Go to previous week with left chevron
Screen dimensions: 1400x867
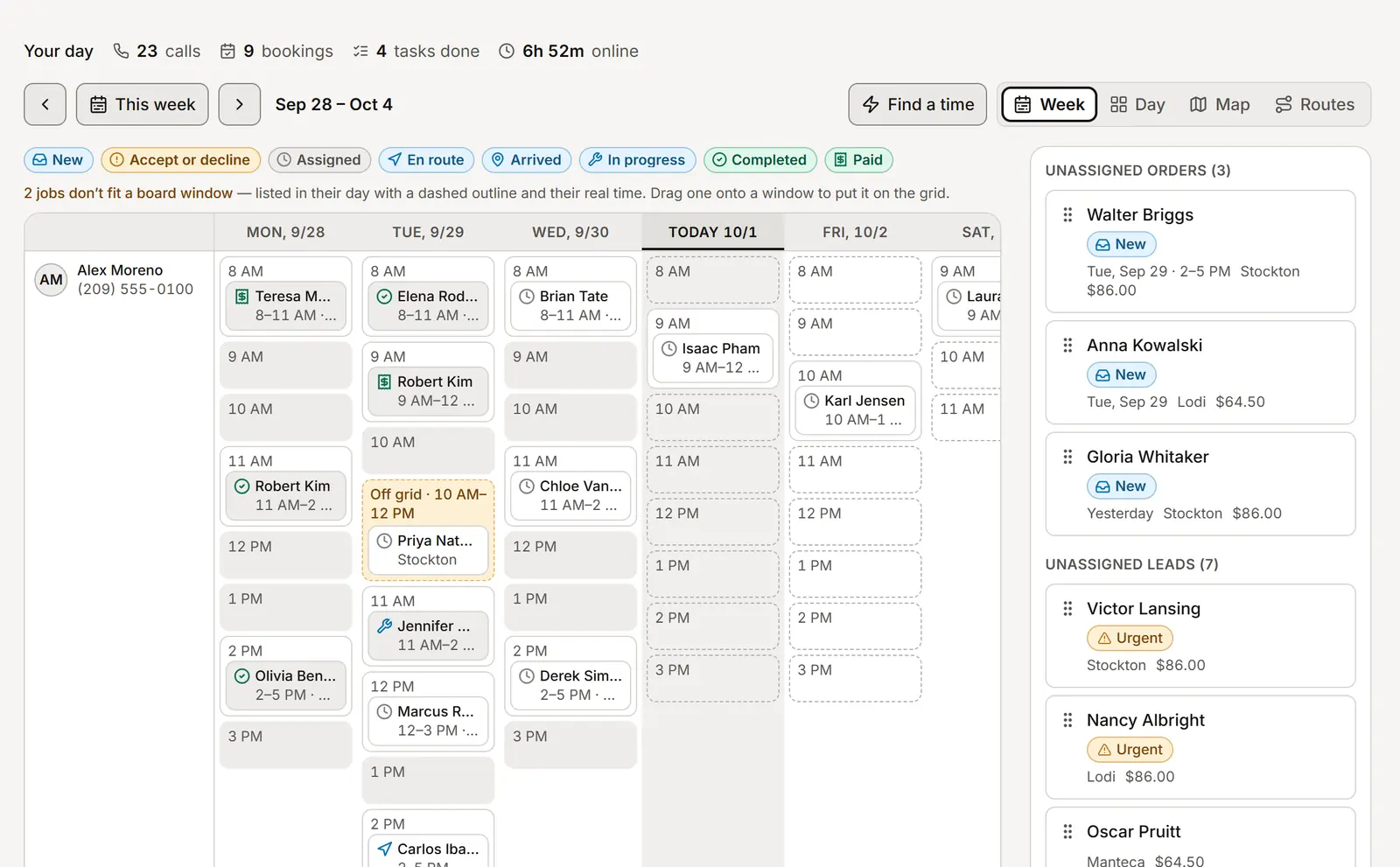tap(45, 104)
